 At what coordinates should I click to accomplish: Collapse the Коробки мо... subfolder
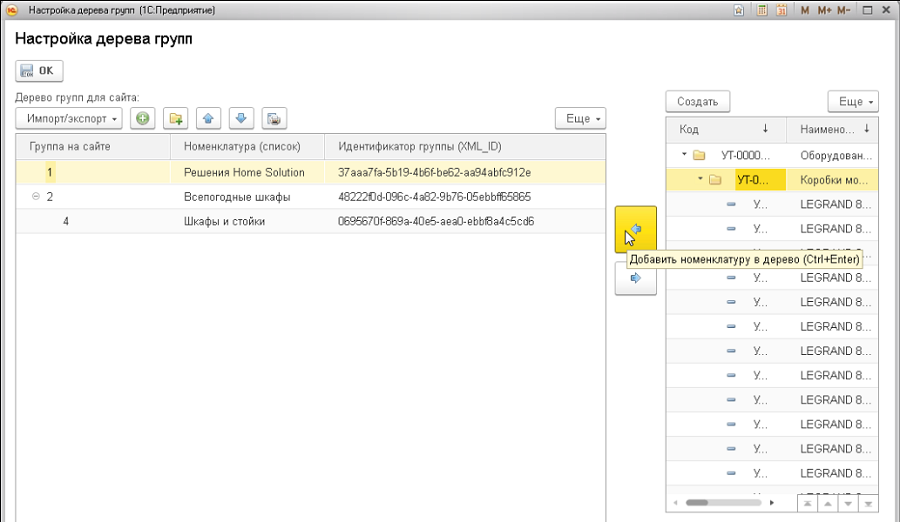pos(700,179)
